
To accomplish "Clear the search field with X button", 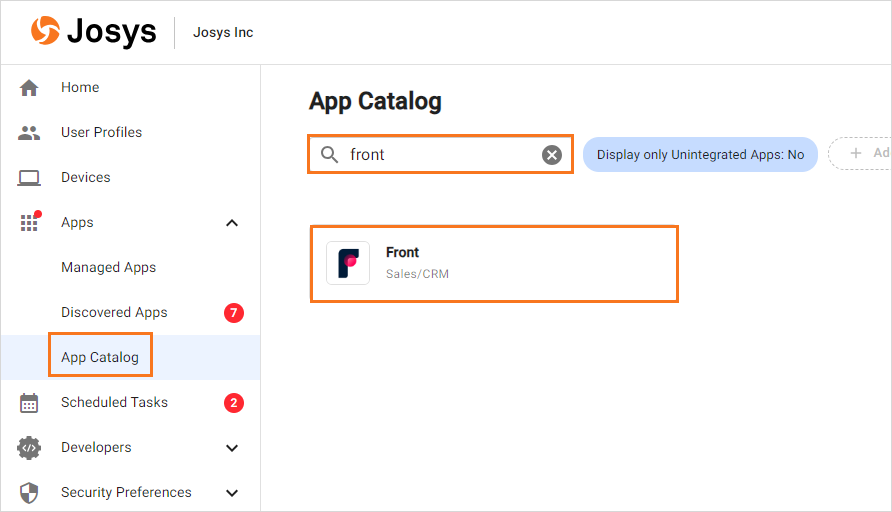I will click(x=552, y=155).
